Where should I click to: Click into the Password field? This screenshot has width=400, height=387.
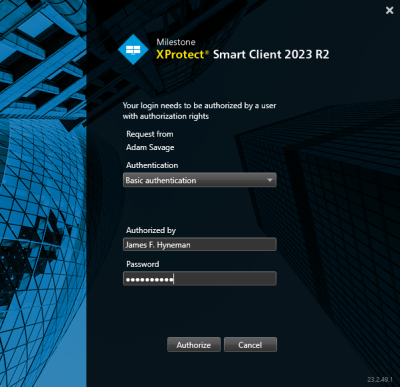coord(200,279)
